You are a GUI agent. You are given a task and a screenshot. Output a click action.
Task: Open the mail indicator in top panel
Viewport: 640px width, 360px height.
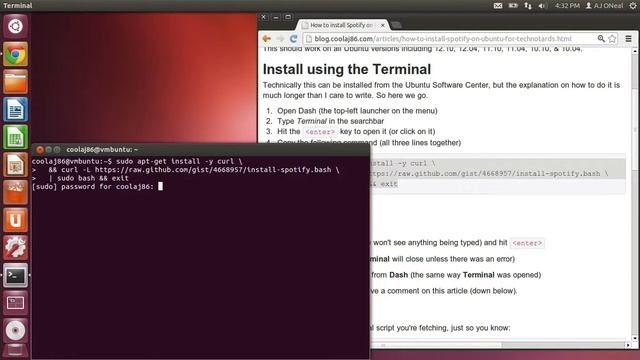coord(498,6)
